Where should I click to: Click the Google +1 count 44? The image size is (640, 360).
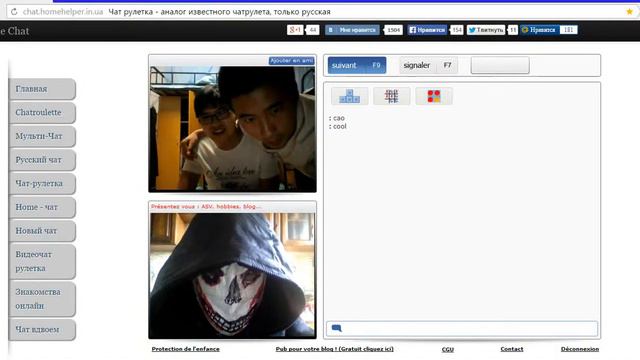click(x=313, y=30)
